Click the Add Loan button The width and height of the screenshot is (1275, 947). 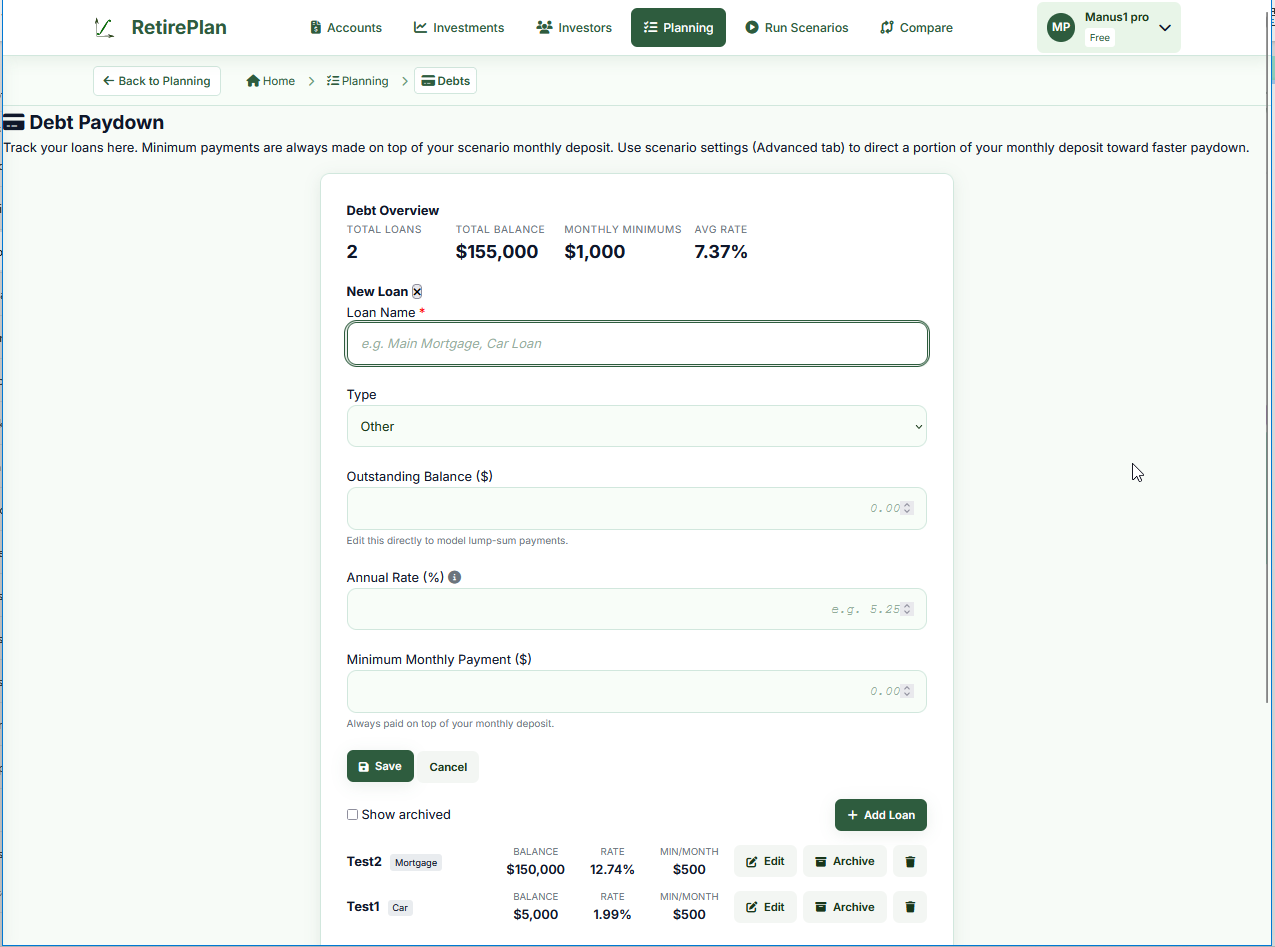881,815
